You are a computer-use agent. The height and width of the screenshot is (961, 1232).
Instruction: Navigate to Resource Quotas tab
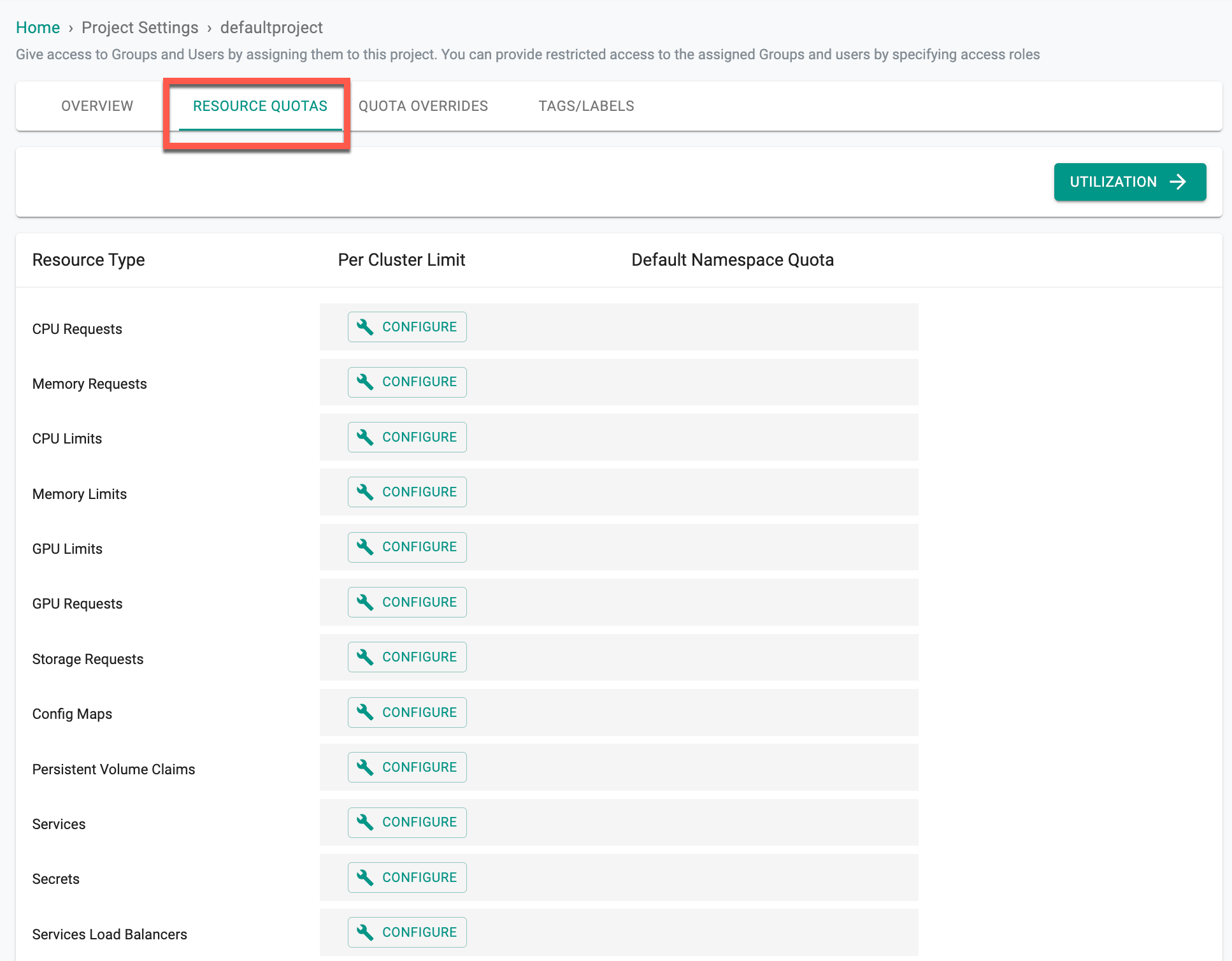coord(259,106)
